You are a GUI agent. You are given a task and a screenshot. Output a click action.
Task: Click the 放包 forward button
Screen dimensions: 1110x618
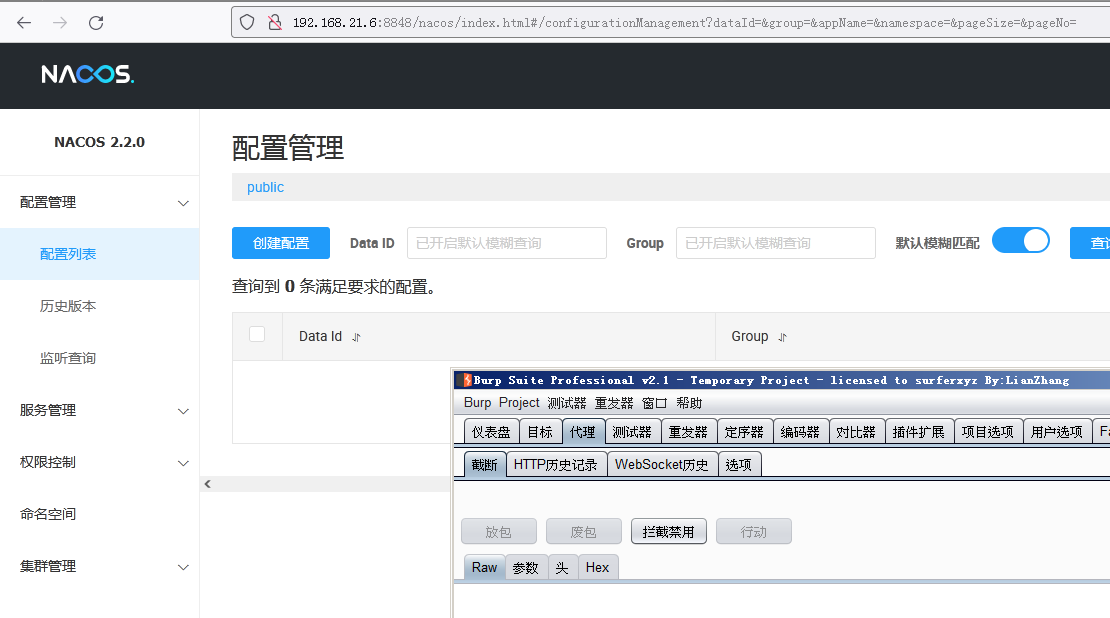(499, 532)
